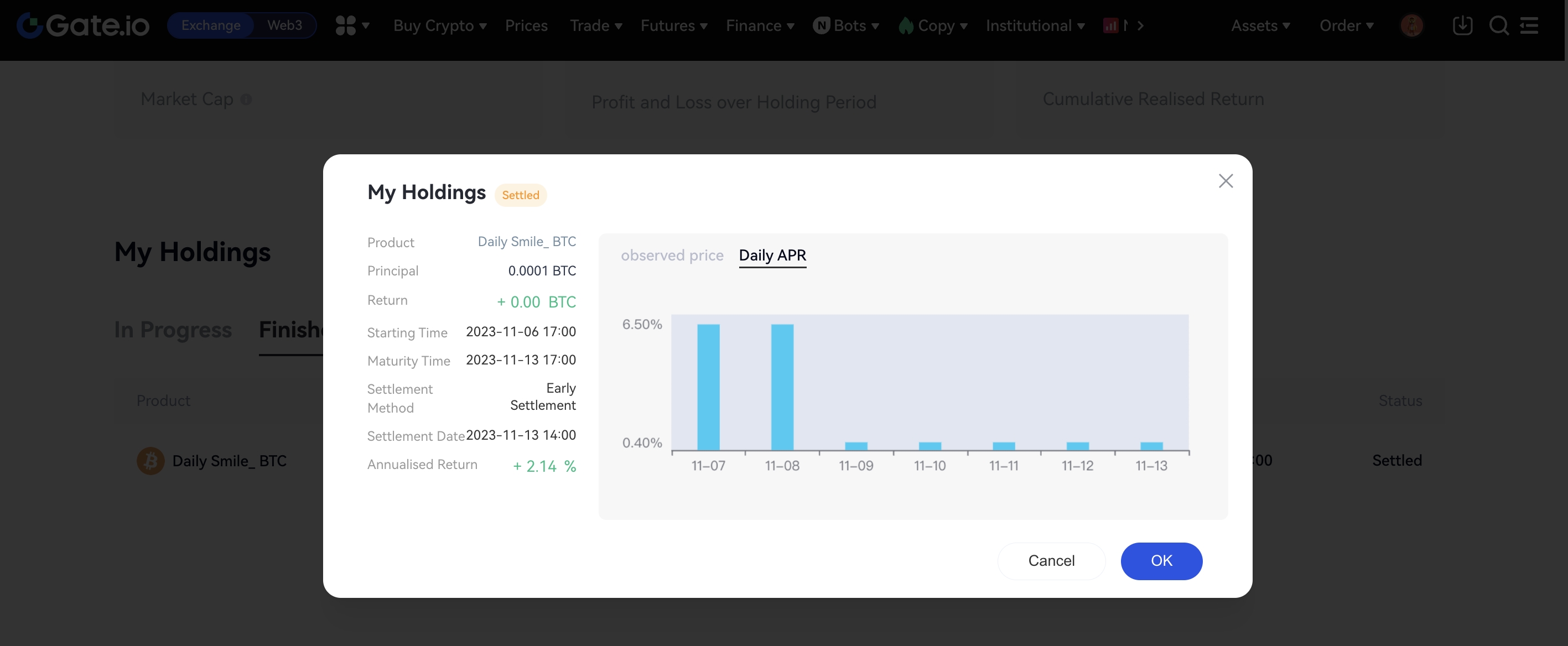
Task: Expand the Futures dropdown menu
Action: tap(673, 25)
